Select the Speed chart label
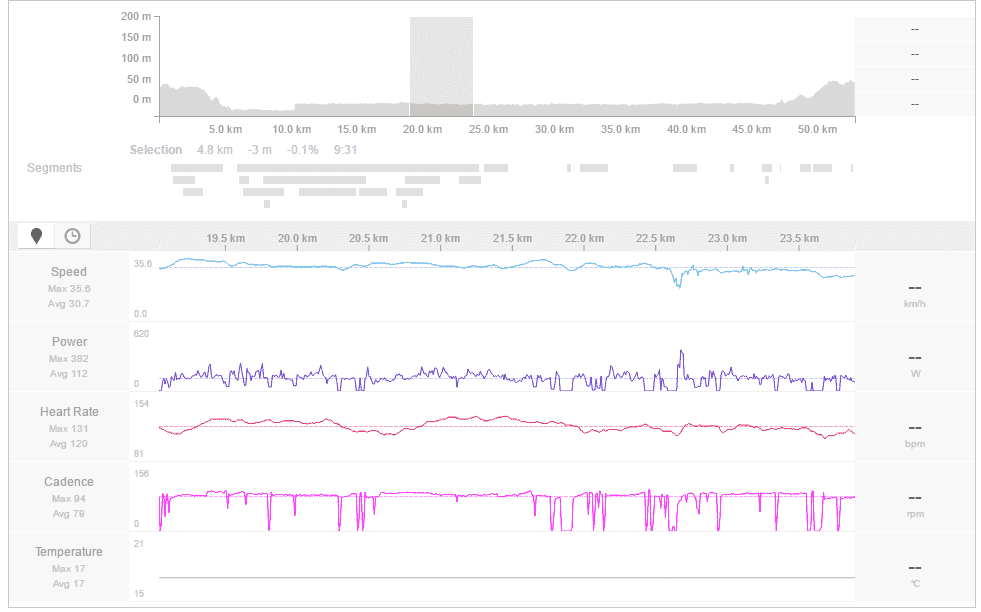 [69, 272]
